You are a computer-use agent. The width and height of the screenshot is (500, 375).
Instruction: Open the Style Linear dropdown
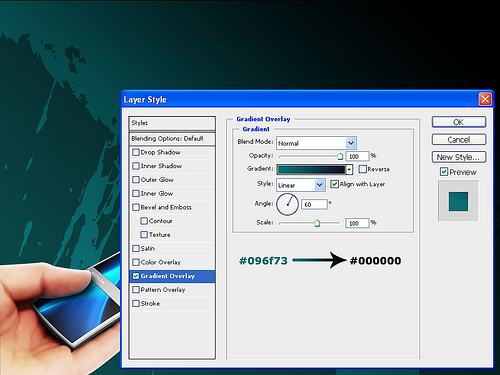[x=320, y=185]
